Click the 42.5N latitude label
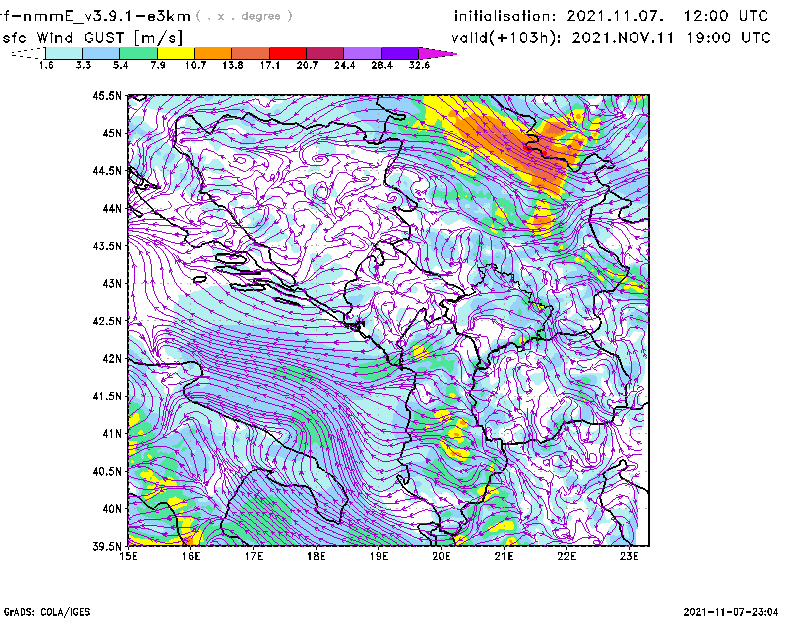The width and height of the screenshot is (800, 618). coord(107,321)
